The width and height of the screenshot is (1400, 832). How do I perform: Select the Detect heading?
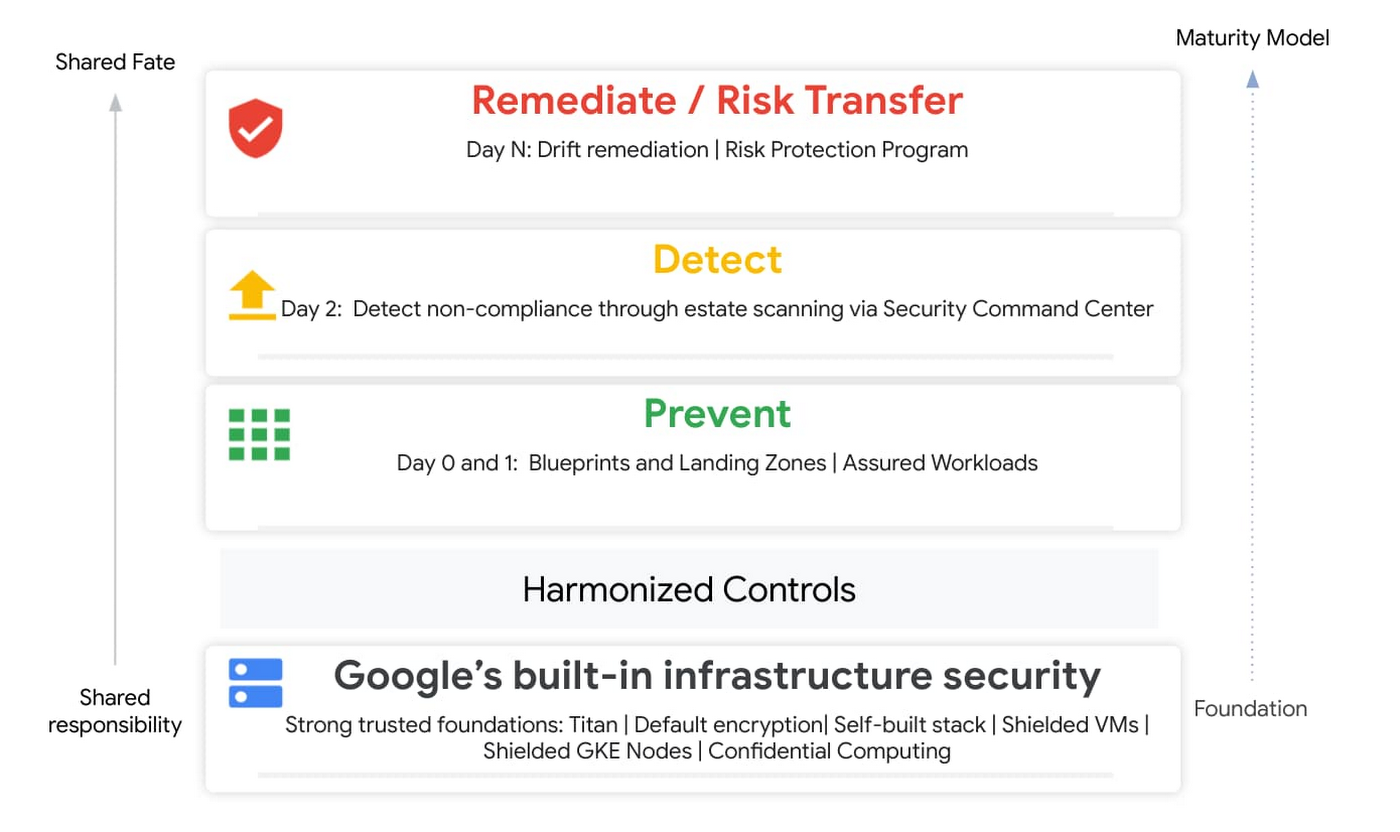click(x=717, y=260)
